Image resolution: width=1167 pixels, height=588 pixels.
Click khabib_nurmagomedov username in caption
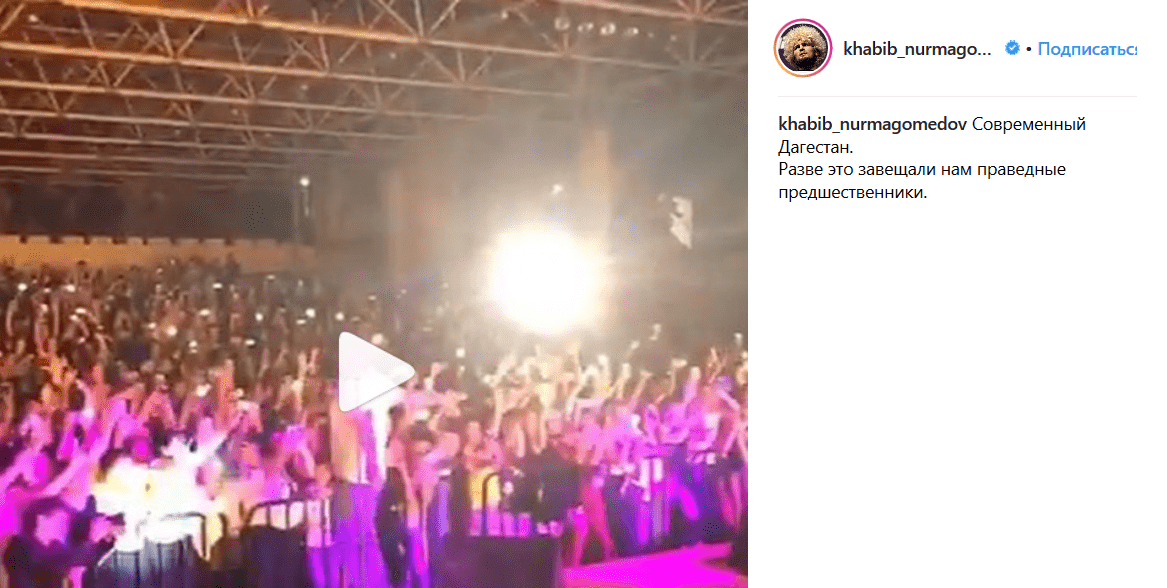[872, 124]
